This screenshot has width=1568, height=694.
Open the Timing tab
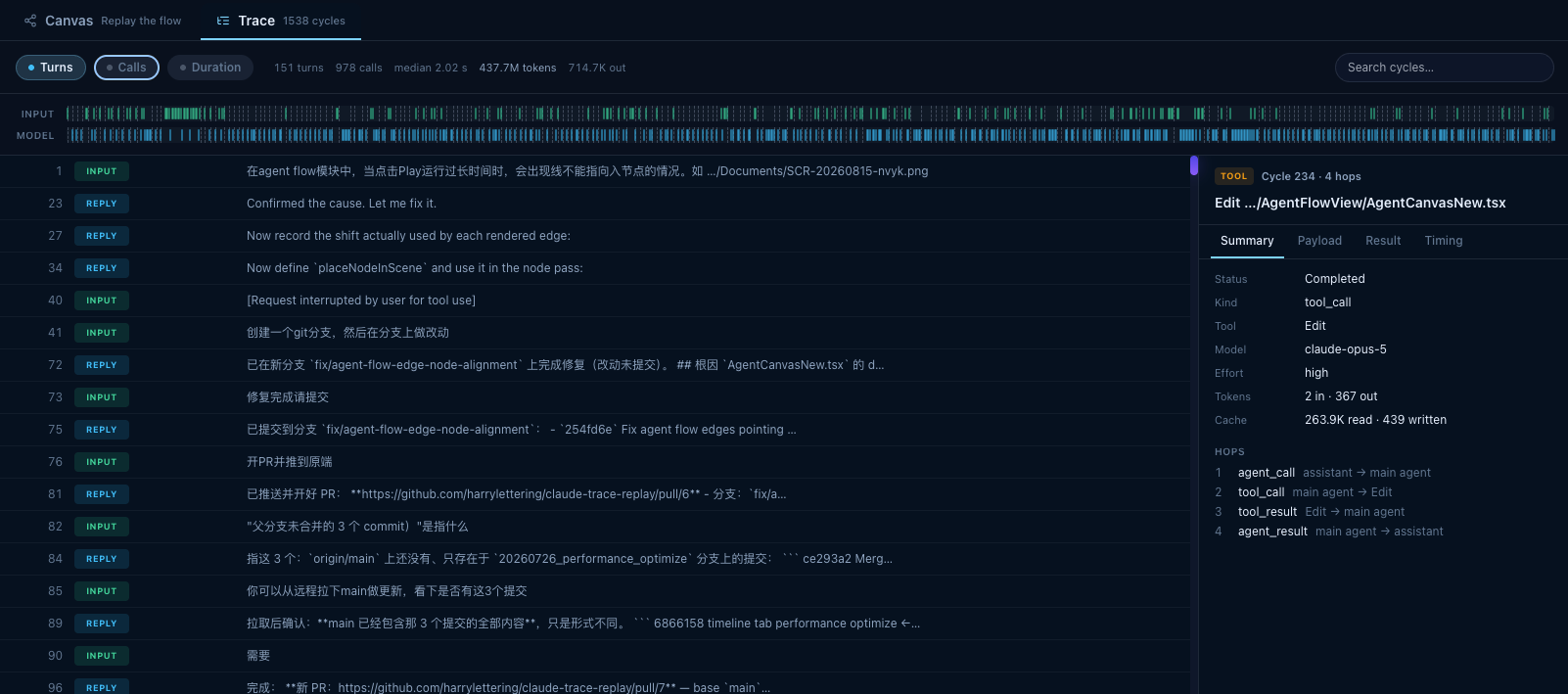pos(1444,241)
